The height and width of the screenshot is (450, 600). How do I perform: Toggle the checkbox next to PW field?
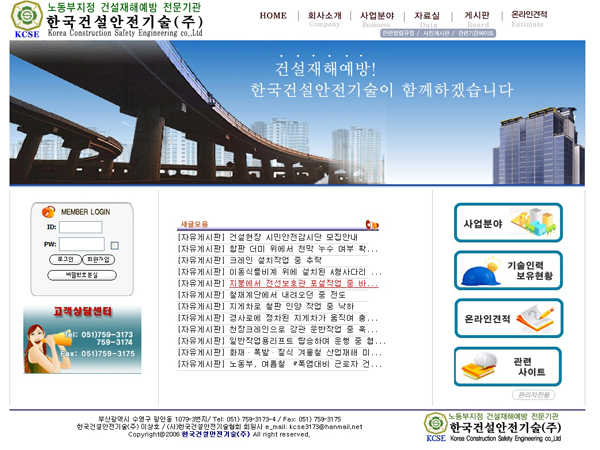pos(115,244)
